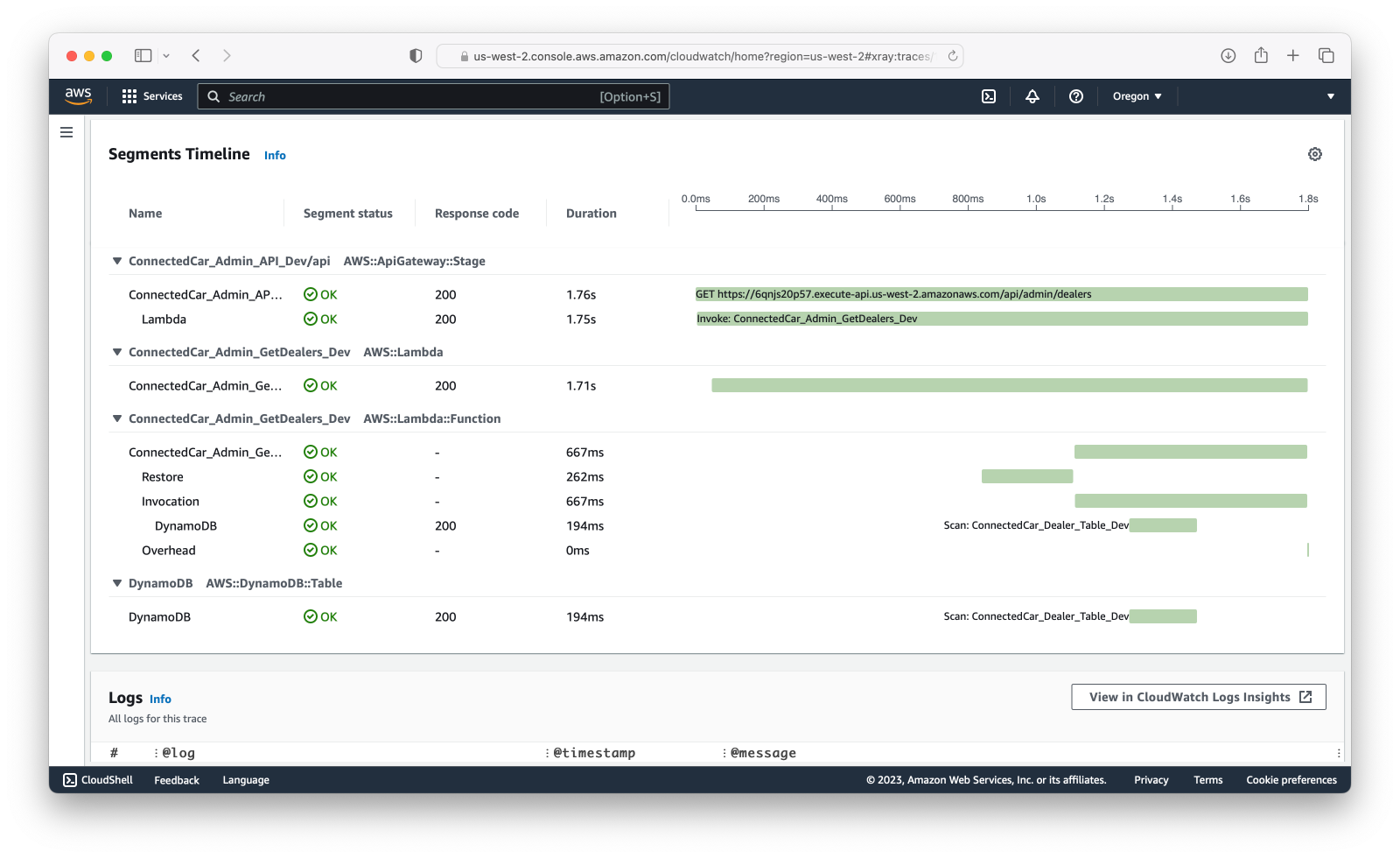Click the @message logs column header
The width and height of the screenshot is (1400, 858).
[x=763, y=753]
